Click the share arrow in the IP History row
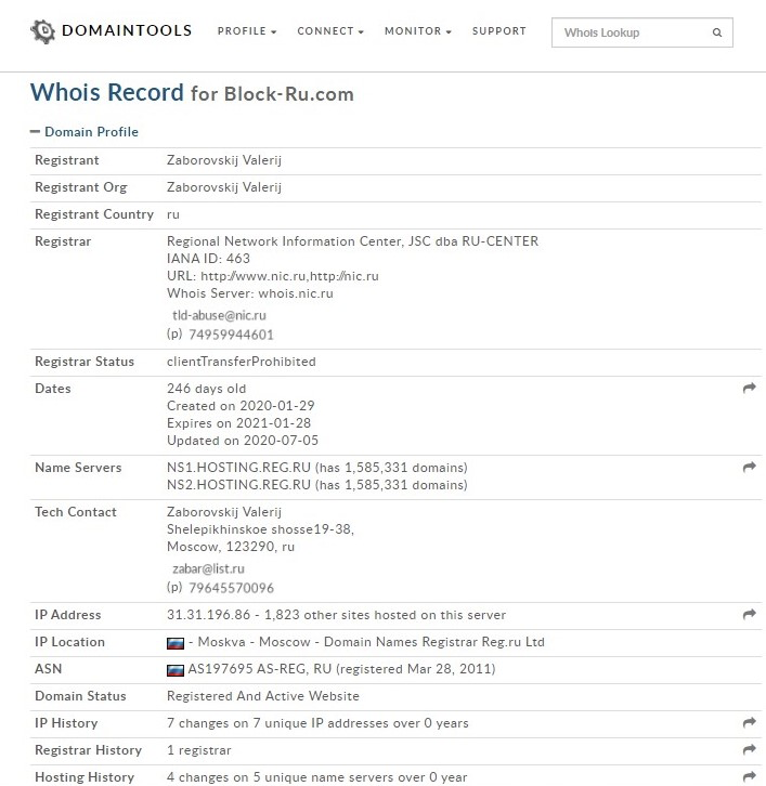 point(749,723)
